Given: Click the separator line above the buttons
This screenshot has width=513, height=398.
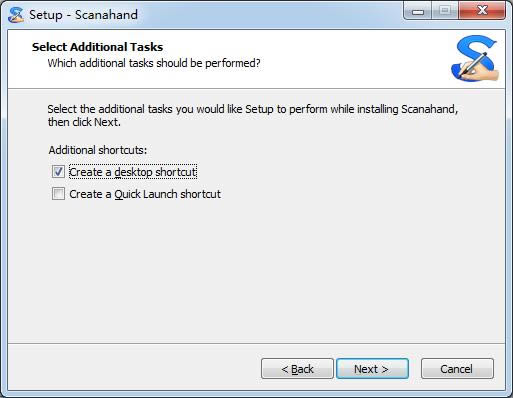Looking at the screenshot, I should tap(256, 343).
